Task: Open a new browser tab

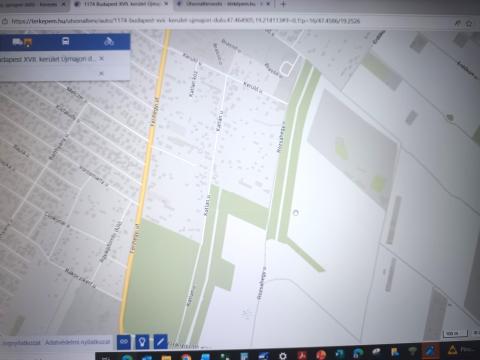Action: (283, 4)
